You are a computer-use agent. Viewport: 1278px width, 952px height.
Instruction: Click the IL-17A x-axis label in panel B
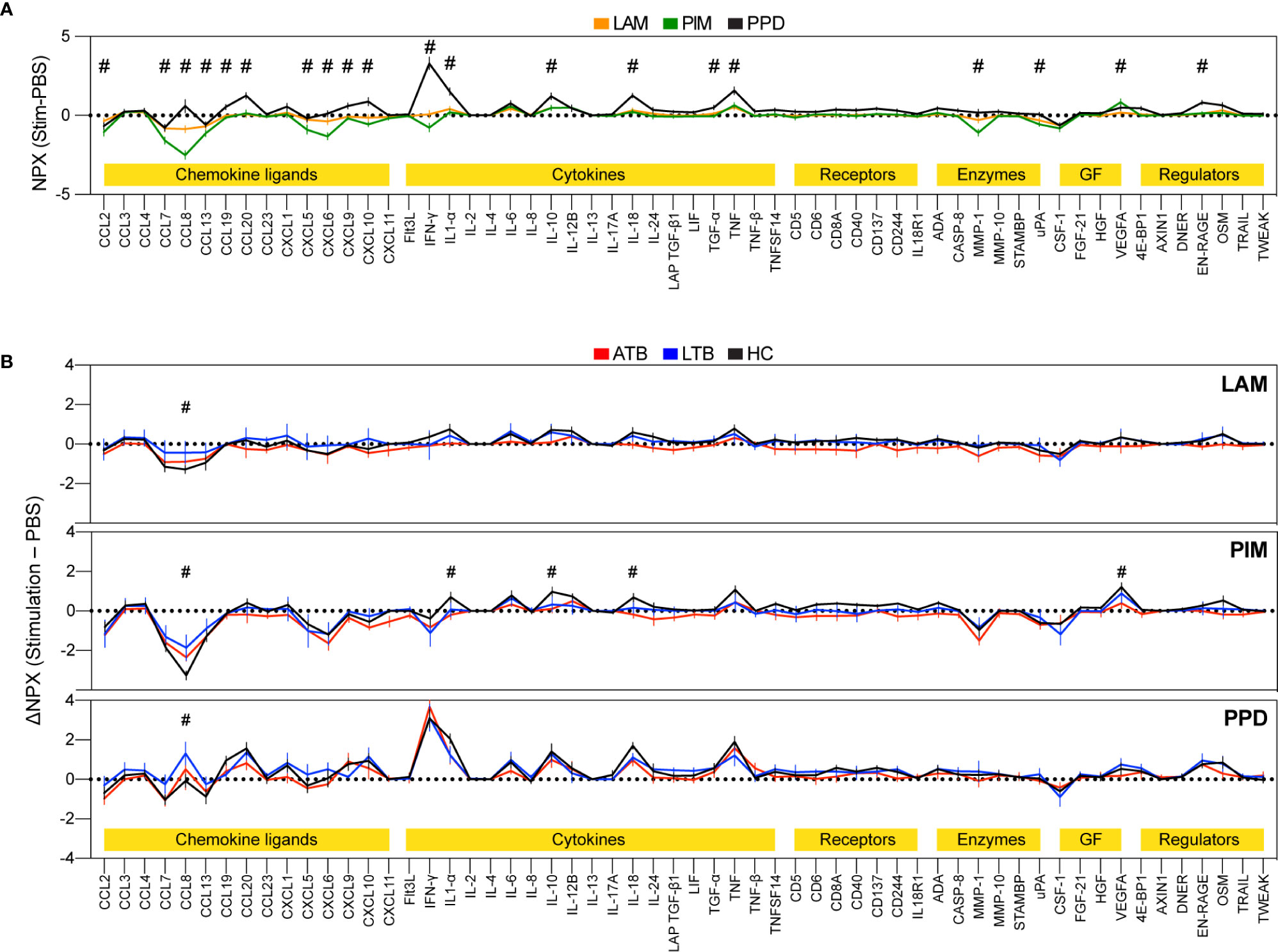(x=613, y=895)
